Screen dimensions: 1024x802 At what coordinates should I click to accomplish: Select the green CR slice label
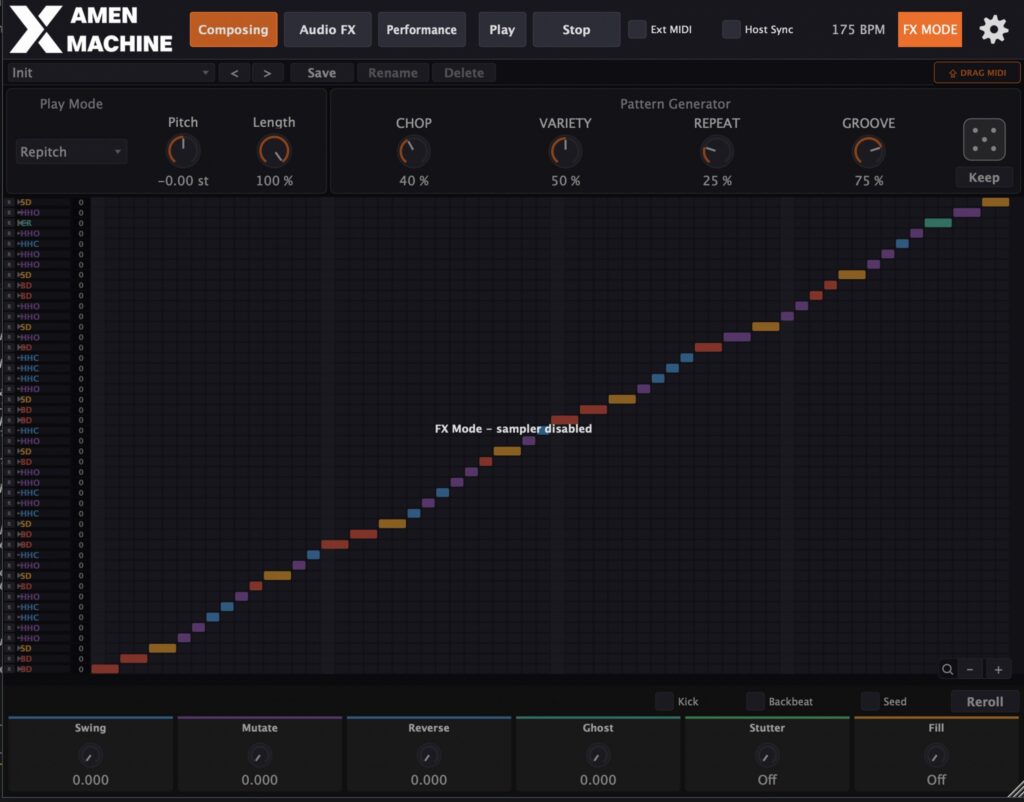tap(24, 223)
